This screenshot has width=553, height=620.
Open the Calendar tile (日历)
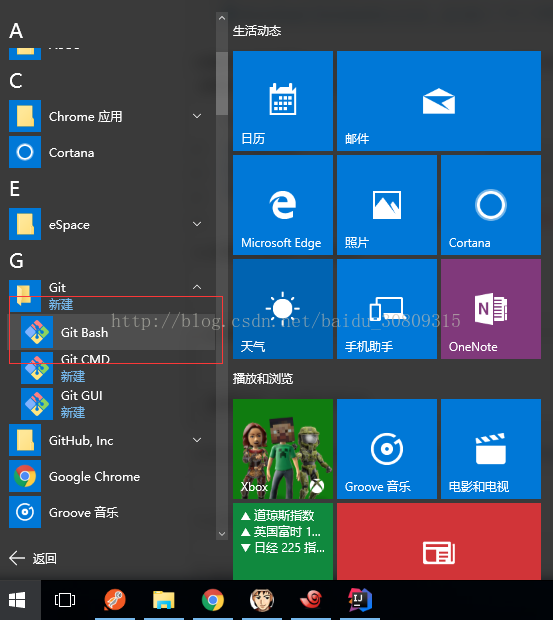pyautogui.click(x=283, y=101)
